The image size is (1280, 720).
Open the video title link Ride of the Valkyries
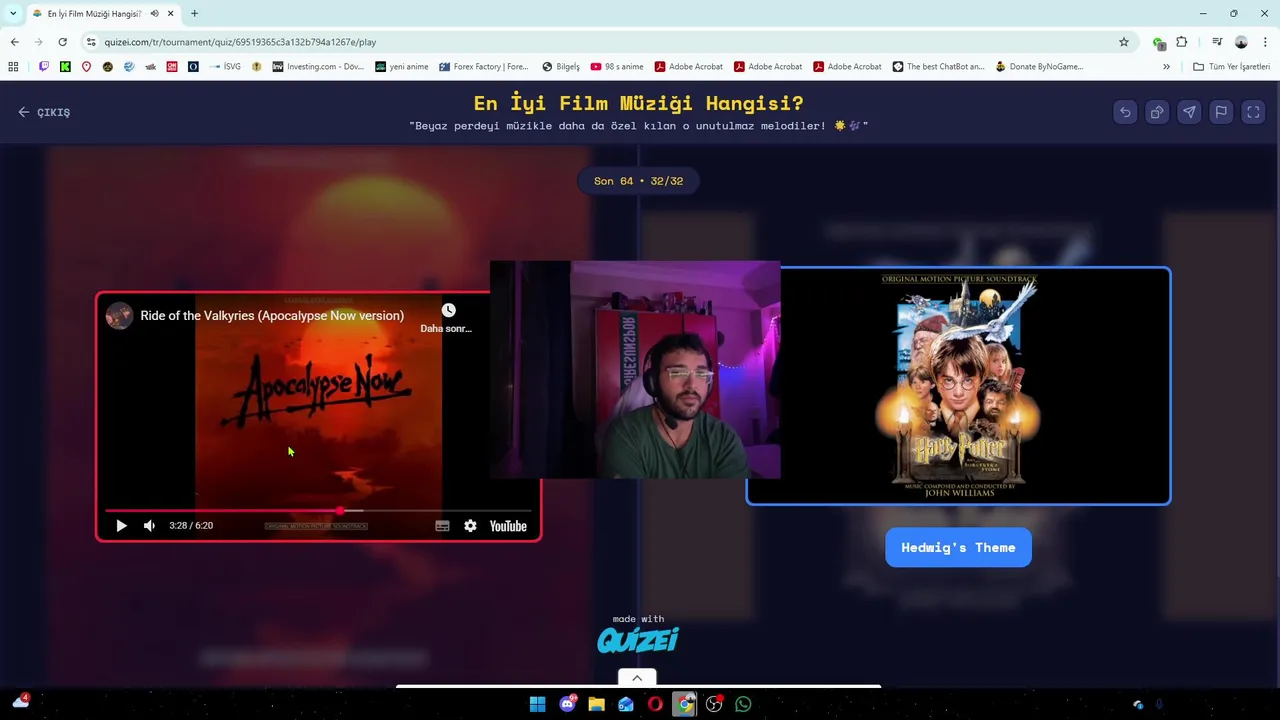[x=272, y=316]
